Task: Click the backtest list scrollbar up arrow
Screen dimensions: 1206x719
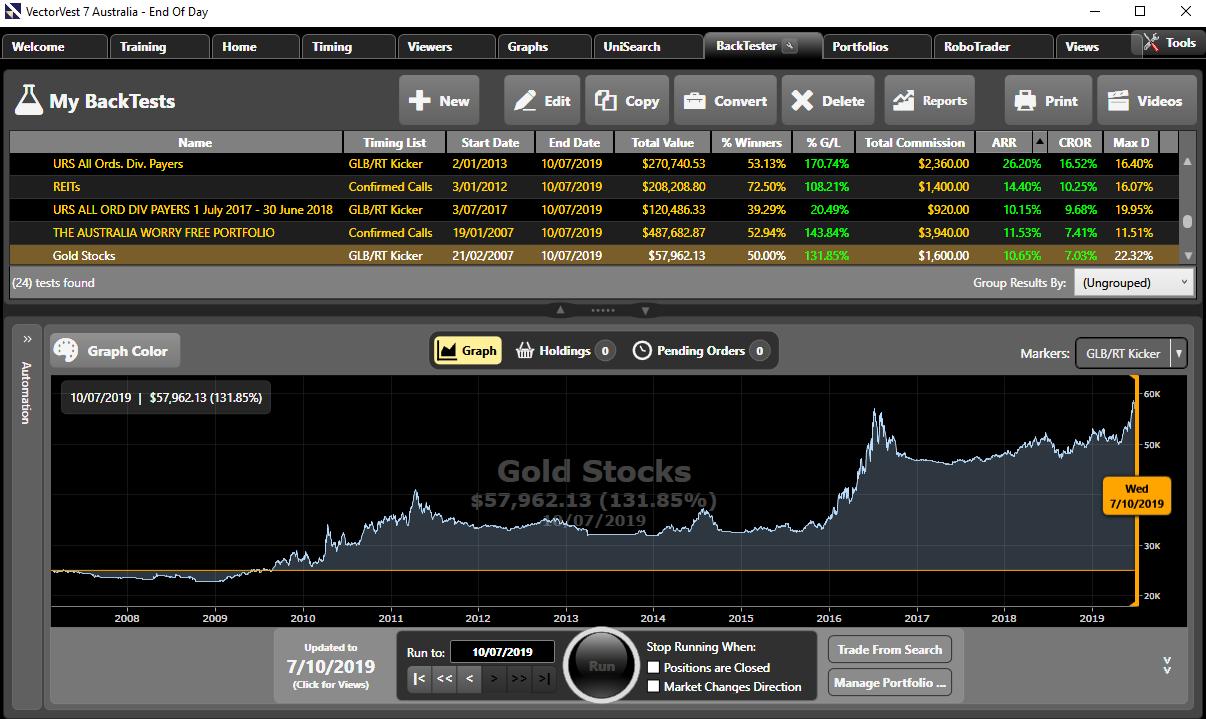Action: [x=1187, y=162]
